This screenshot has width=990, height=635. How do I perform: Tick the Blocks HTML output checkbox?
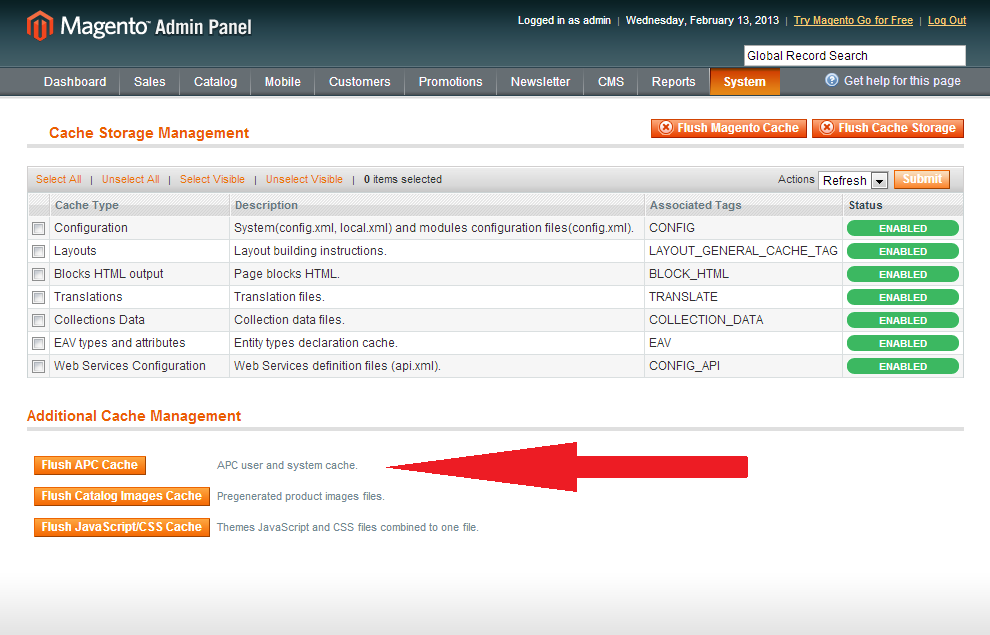pyautogui.click(x=39, y=275)
